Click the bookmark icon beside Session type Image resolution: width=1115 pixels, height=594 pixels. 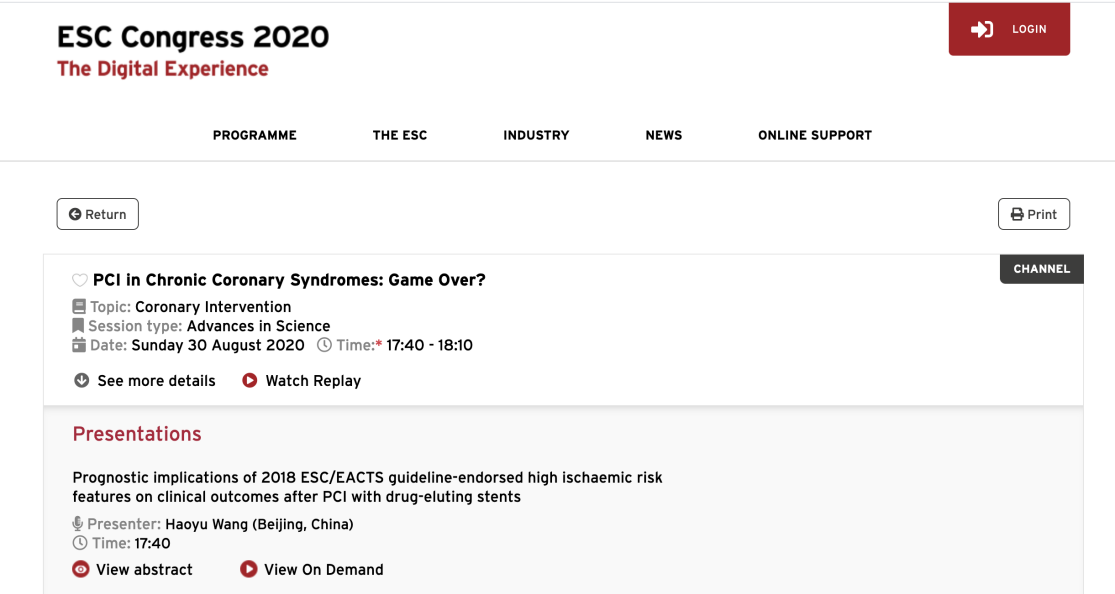tap(78, 326)
